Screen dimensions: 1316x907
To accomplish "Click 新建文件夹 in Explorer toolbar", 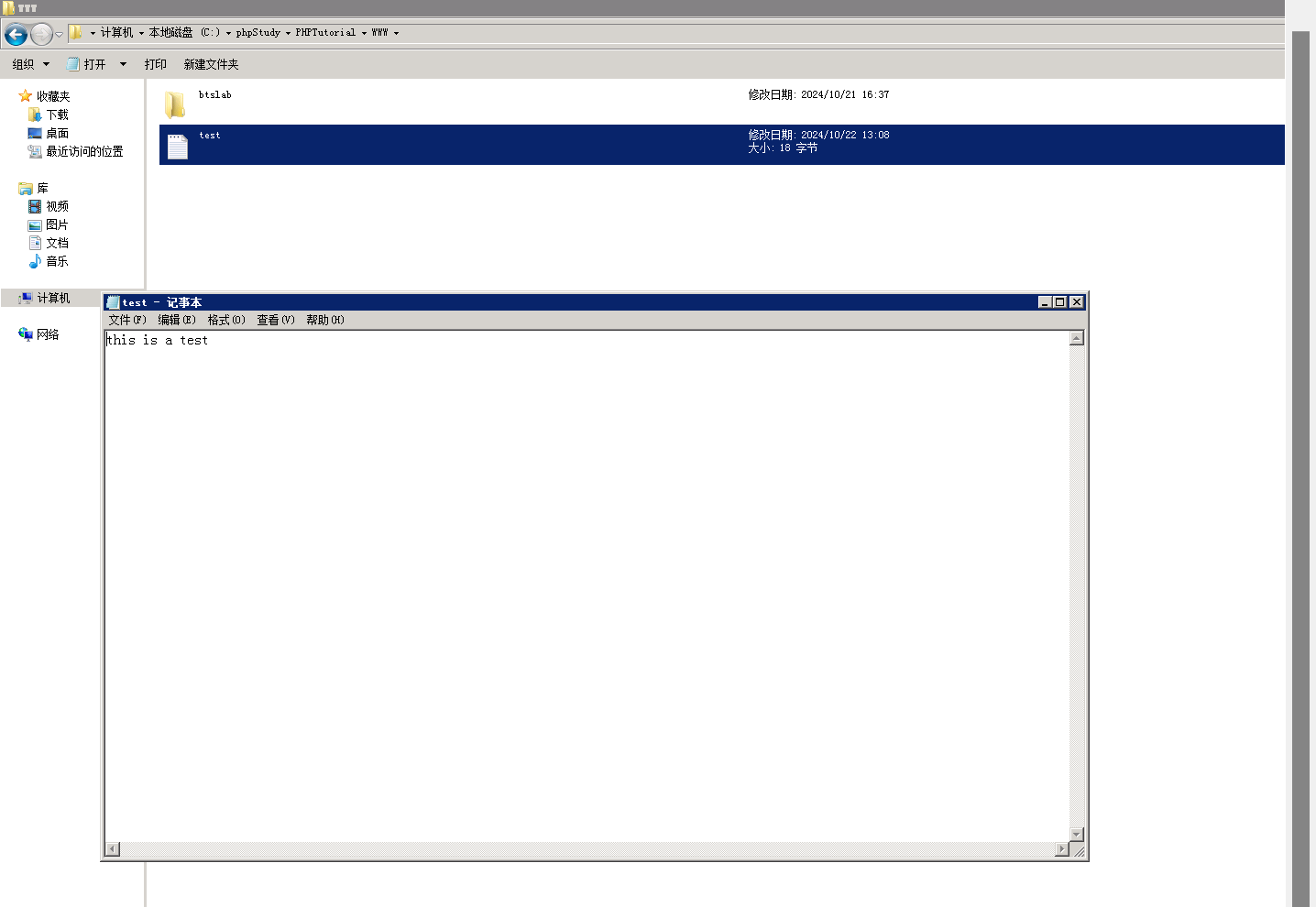I will pos(211,64).
